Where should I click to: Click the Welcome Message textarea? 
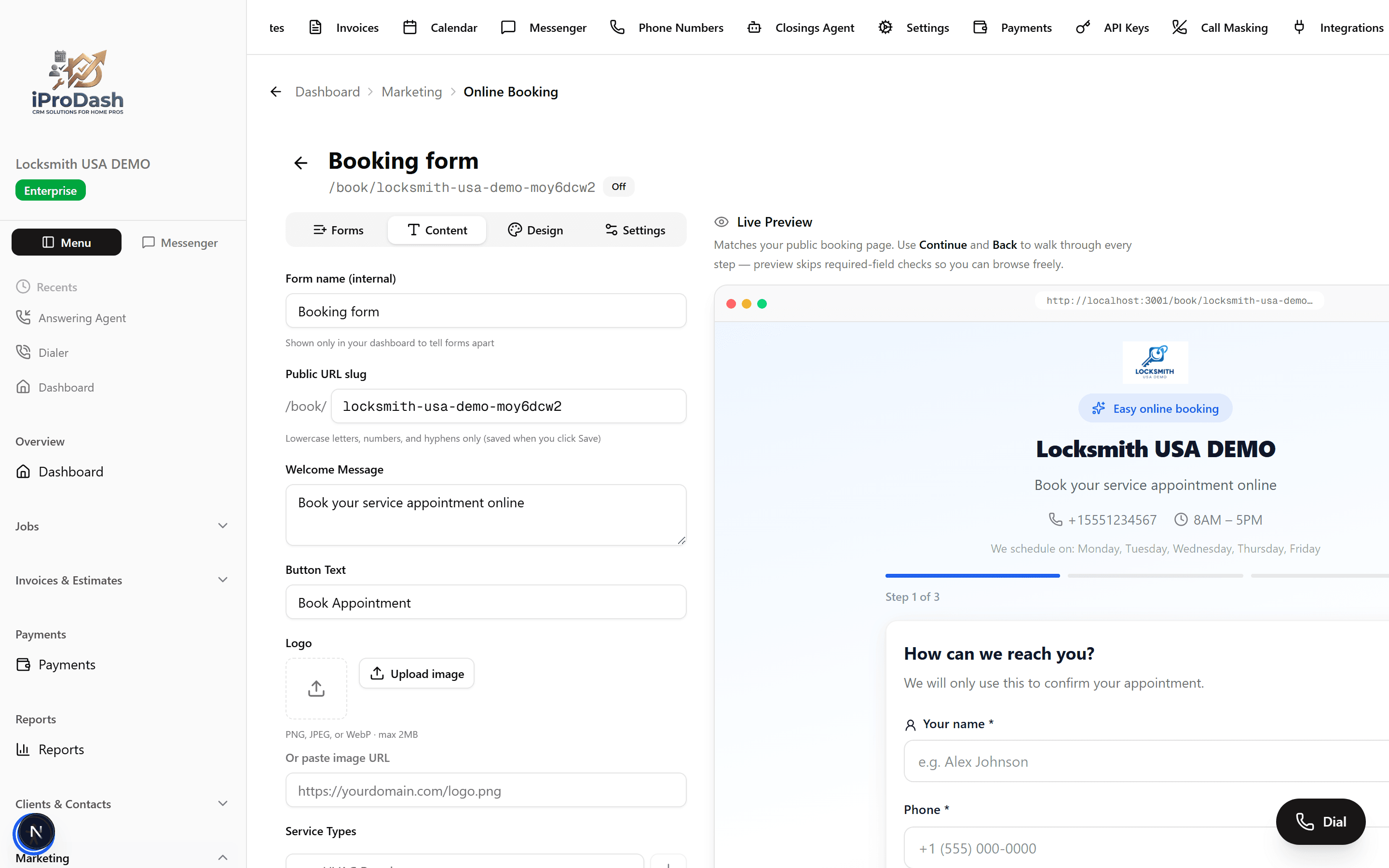pos(486,515)
